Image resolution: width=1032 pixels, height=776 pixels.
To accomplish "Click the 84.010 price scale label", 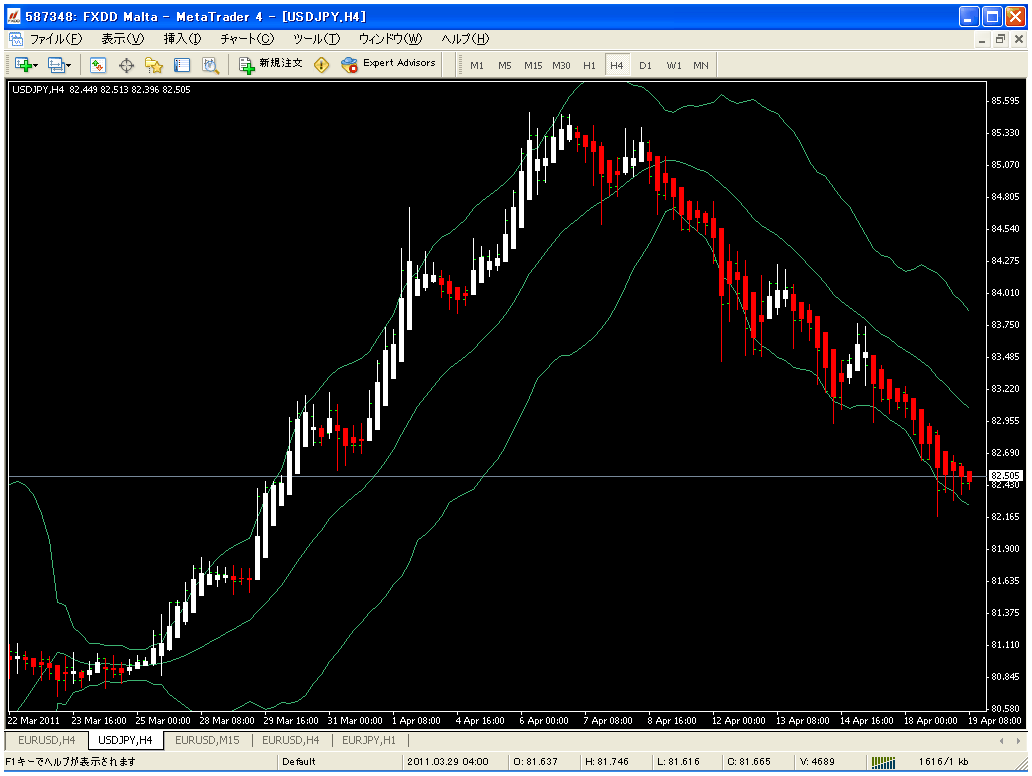I will tap(1005, 293).
